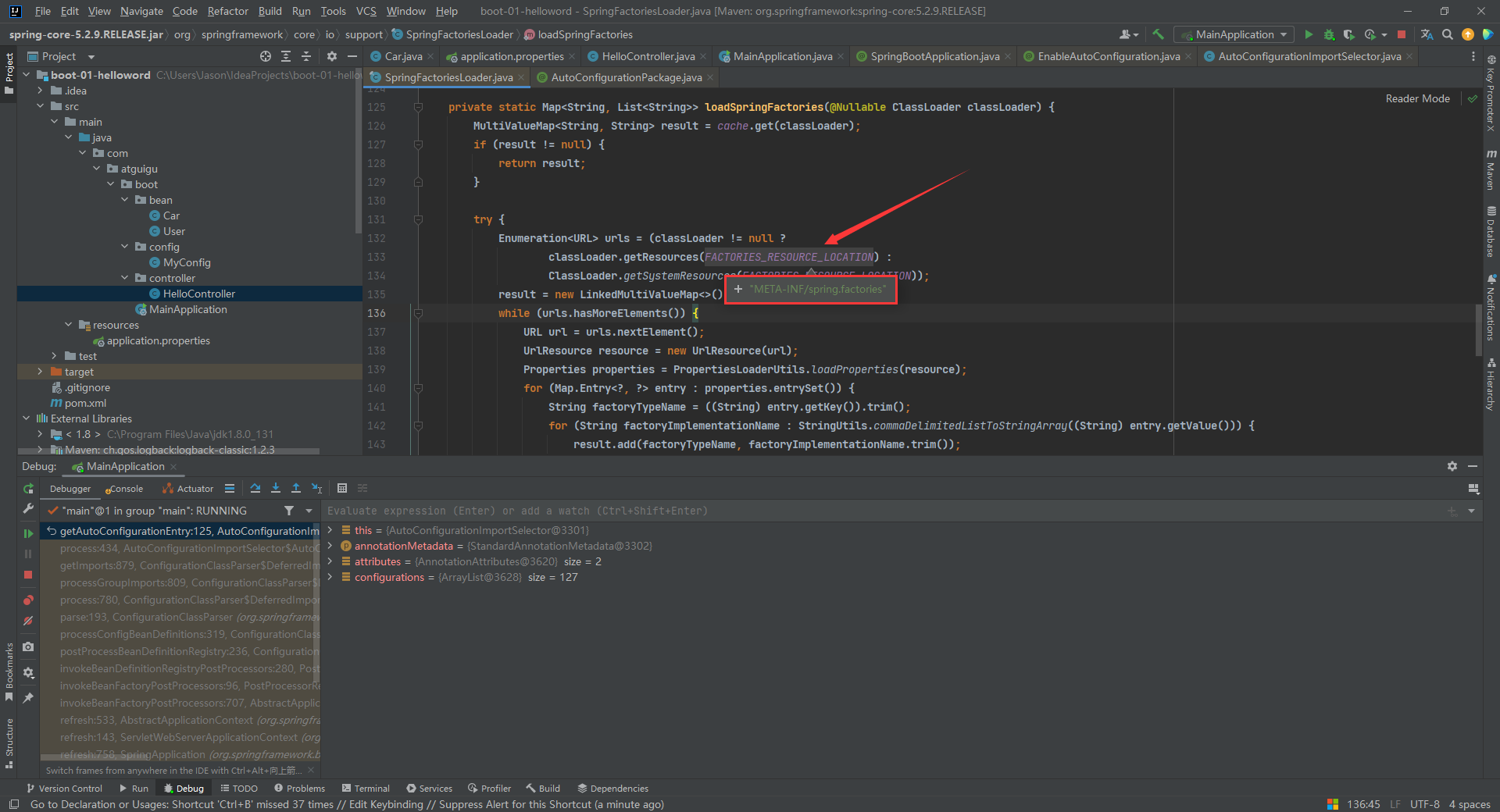Click the Step Into debug icon
The width and height of the screenshot is (1500, 812).
(276, 488)
